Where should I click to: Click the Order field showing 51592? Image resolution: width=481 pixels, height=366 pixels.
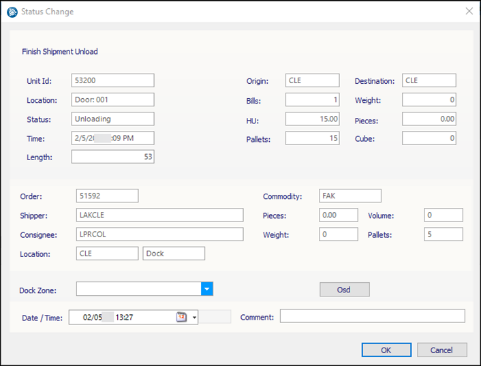[x=107, y=196]
